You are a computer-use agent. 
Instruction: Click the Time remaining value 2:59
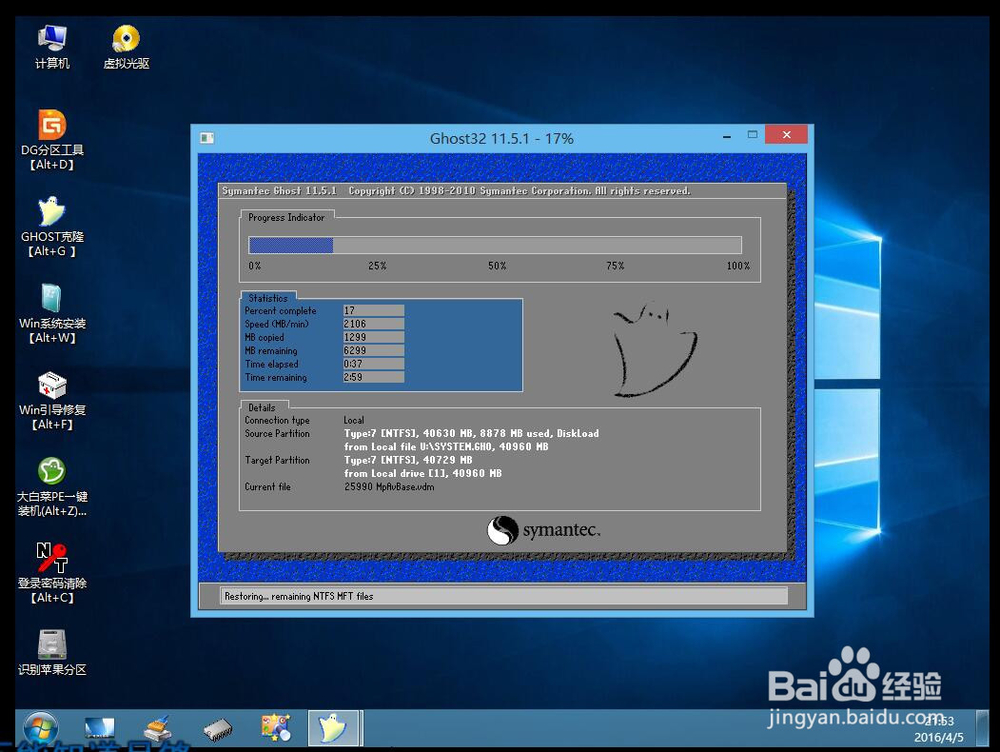(373, 378)
